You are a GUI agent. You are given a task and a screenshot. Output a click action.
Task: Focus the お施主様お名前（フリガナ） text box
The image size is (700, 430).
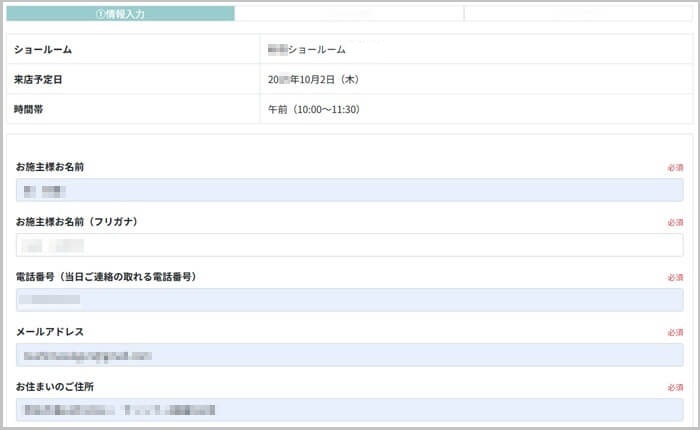pos(349,245)
